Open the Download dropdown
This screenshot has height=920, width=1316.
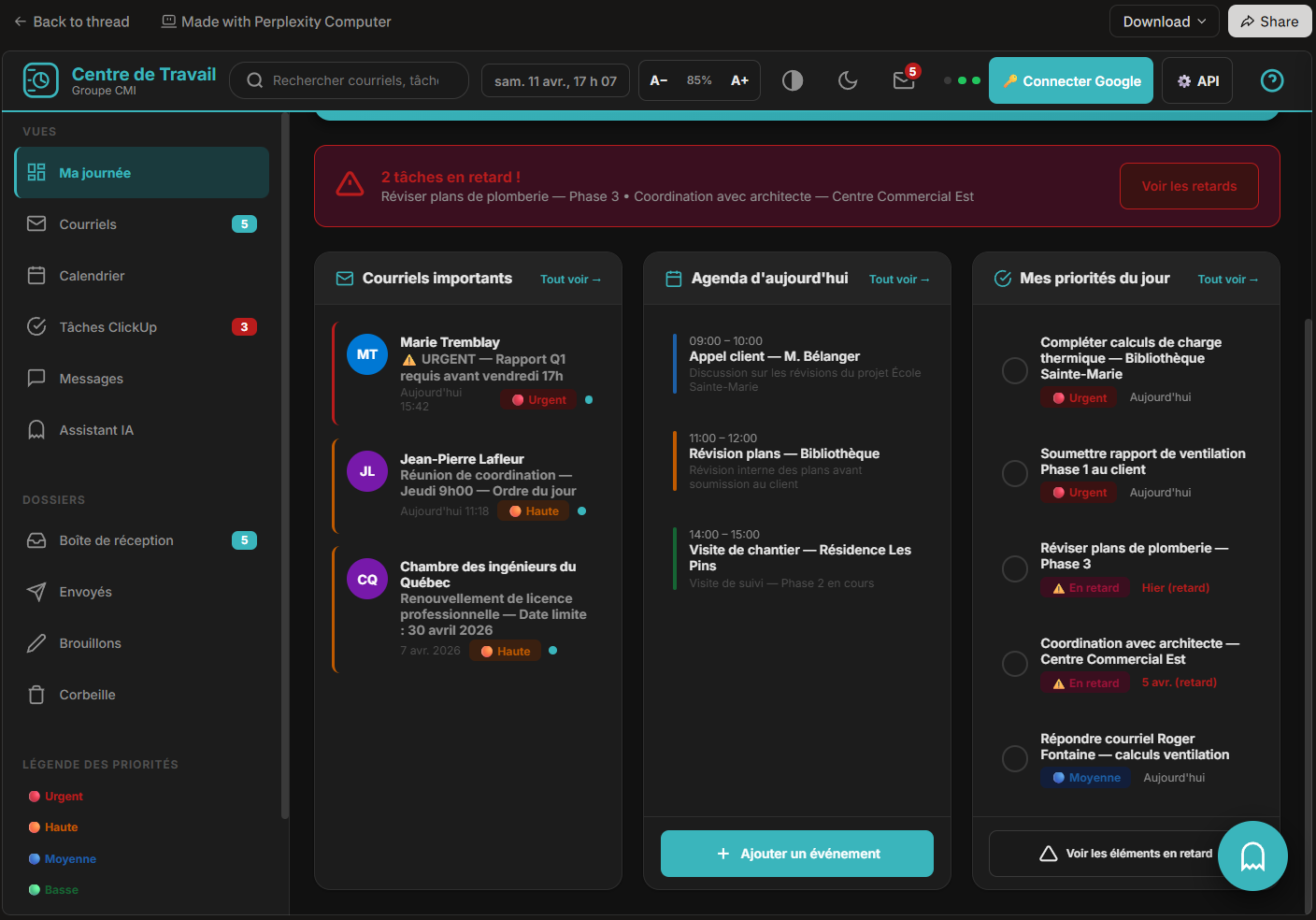pyautogui.click(x=1164, y=22)
